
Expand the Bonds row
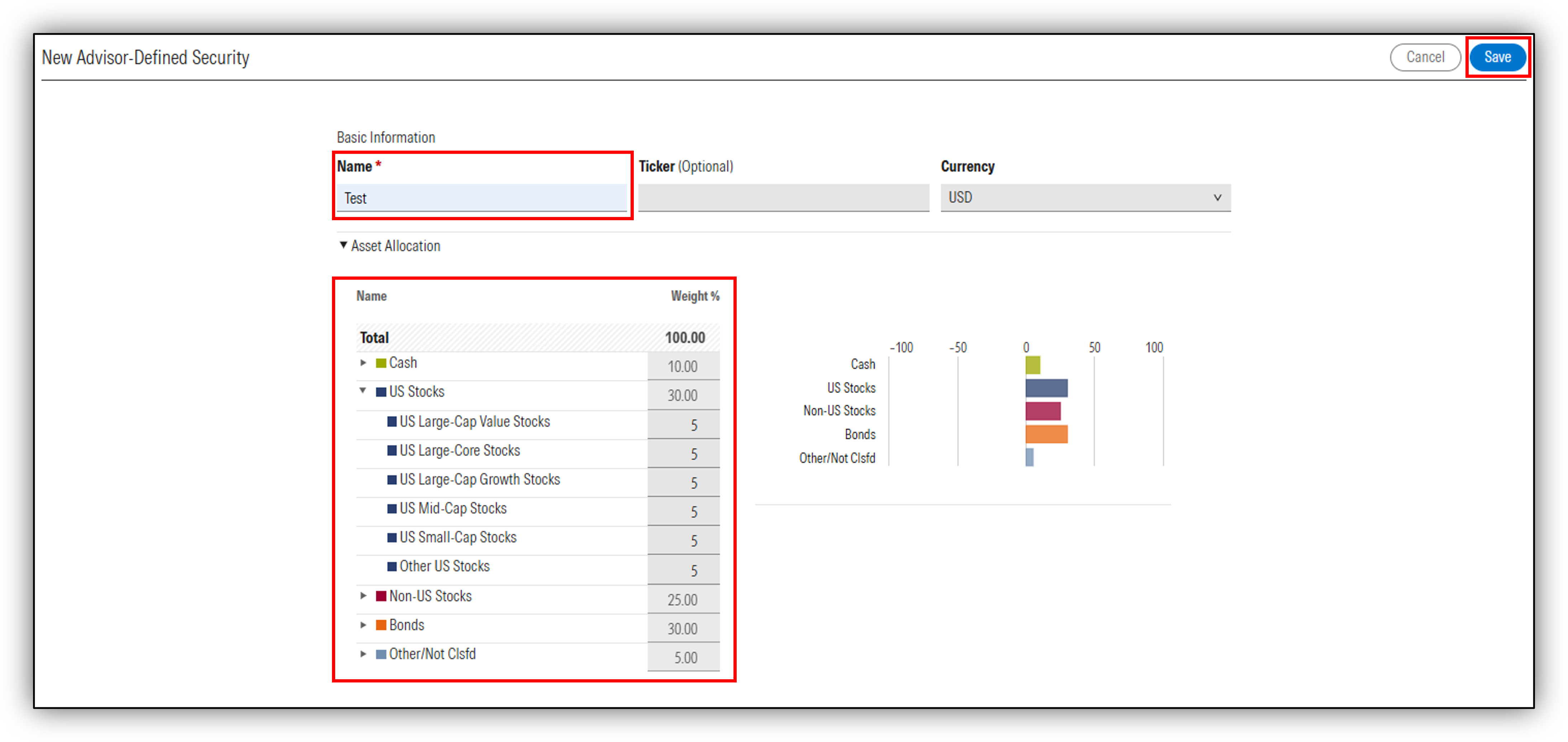point(364,624)
